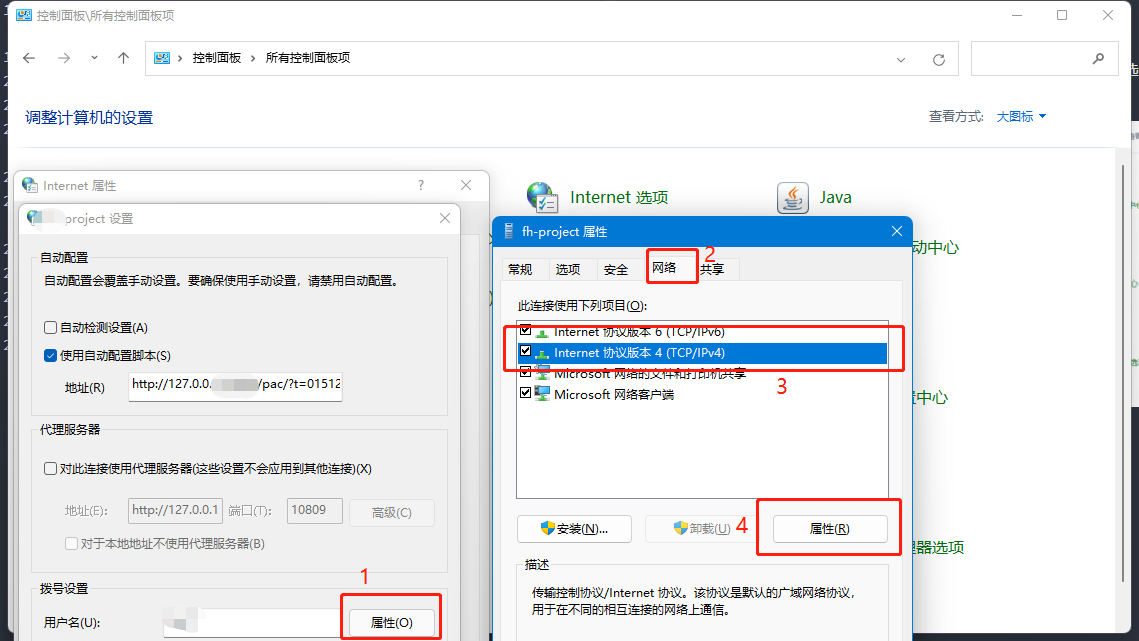
Task: Click the PAC script 地址 input field
Action: coord(235,384)
